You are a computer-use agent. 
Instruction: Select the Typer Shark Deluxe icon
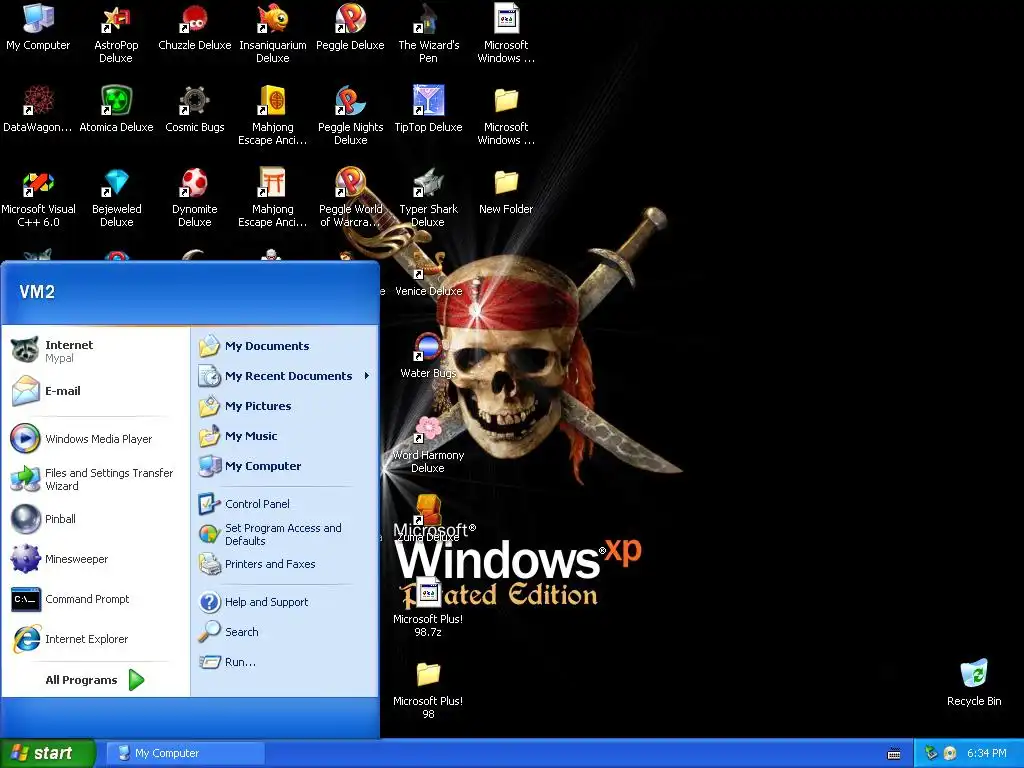[x=428, y=183]
